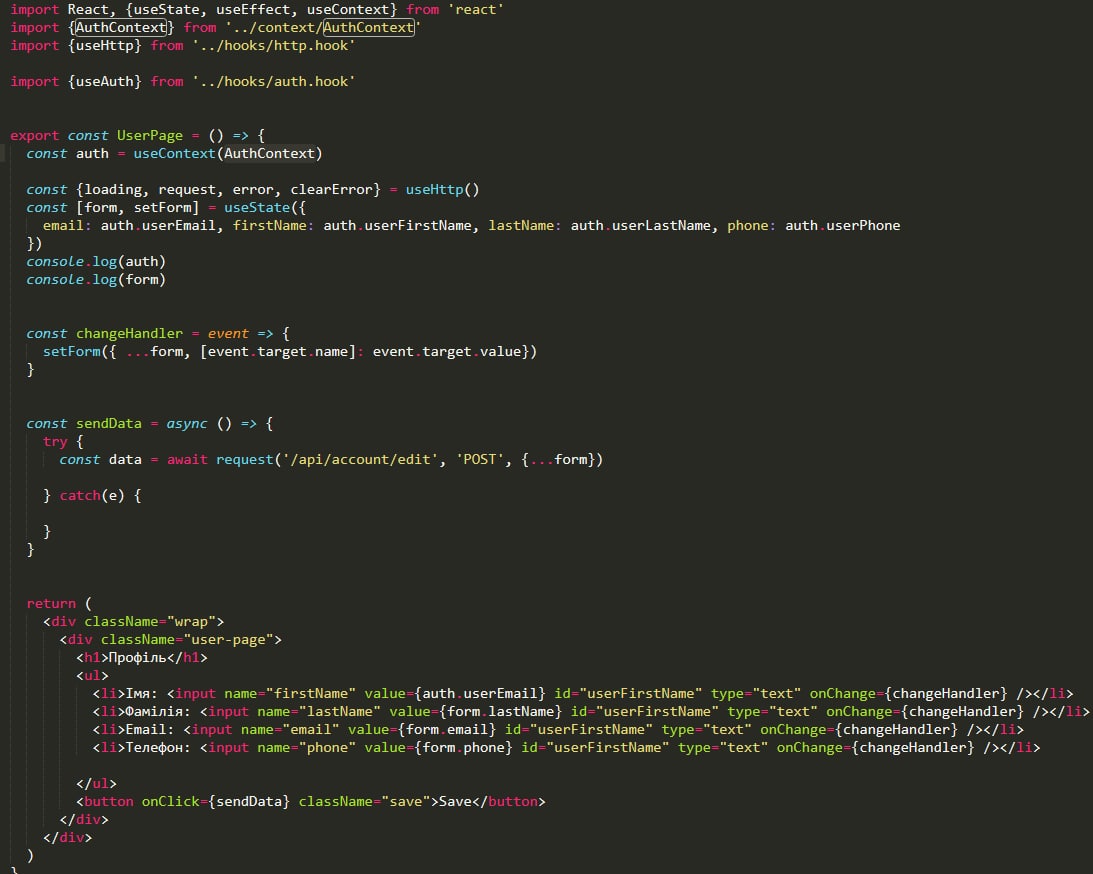Click 'form.lastName' value in the Фамілія input
Image resolution: width=1093 pixels, height=874 pixels.
[x=500, y=712]
